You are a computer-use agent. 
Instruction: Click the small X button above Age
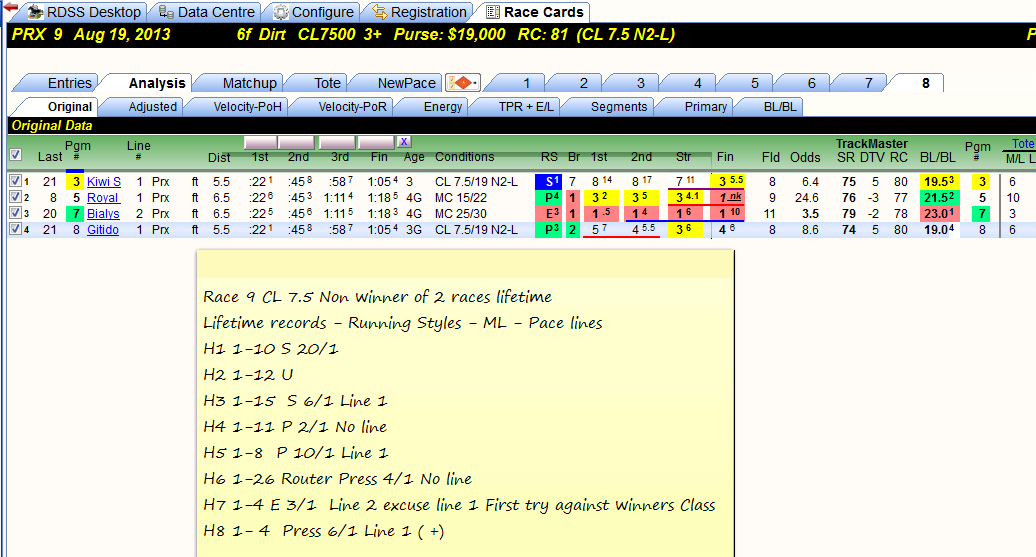click(x=404, y=141)
